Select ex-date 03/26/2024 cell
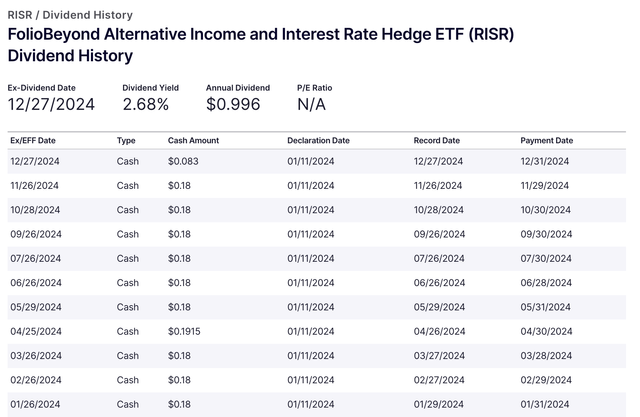640x417 pixels. pyautogui.click(x=36, y=356)
